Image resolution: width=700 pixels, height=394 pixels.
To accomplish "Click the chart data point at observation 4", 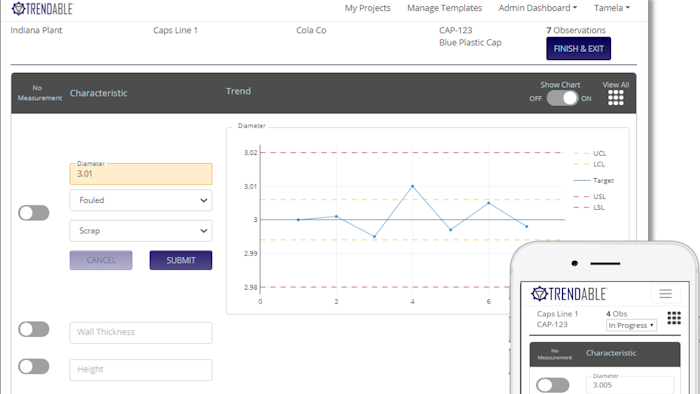I will pos(412,186).
